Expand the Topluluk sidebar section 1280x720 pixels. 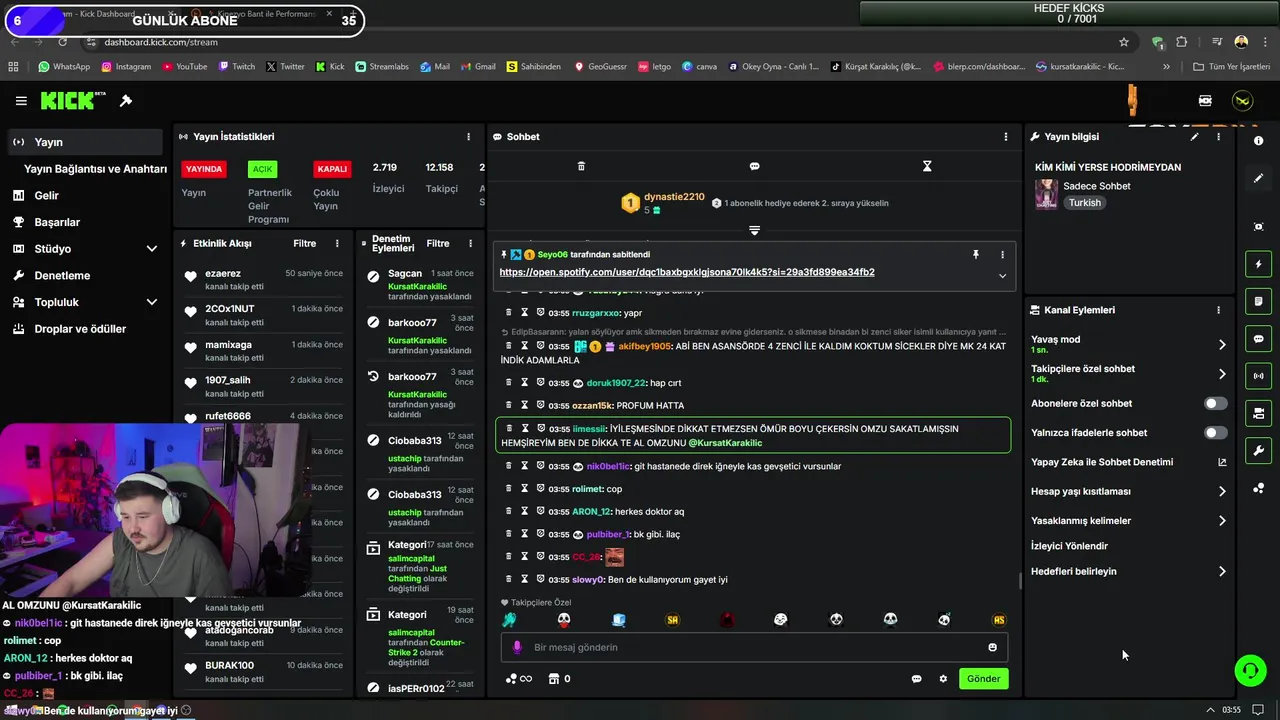(152, 302)
